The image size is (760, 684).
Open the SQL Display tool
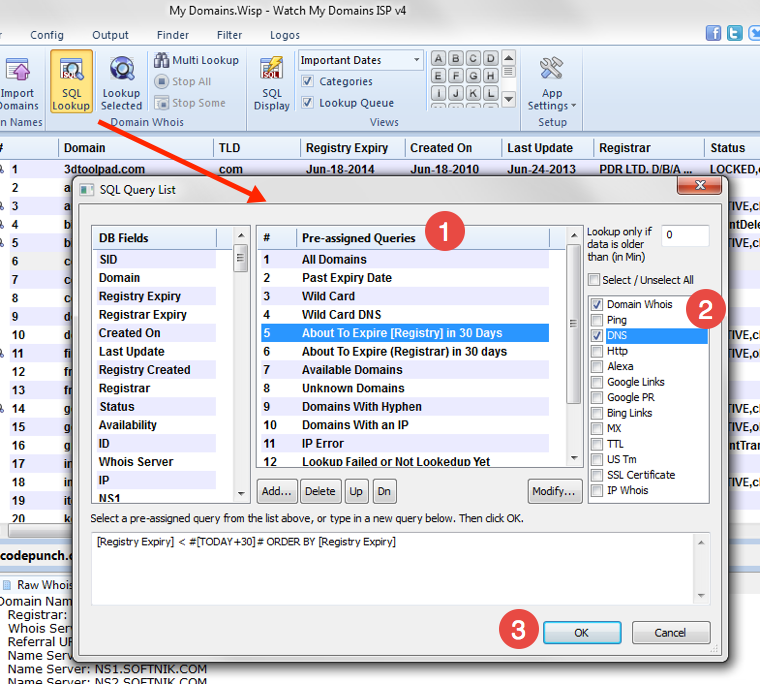pos(271,82)
